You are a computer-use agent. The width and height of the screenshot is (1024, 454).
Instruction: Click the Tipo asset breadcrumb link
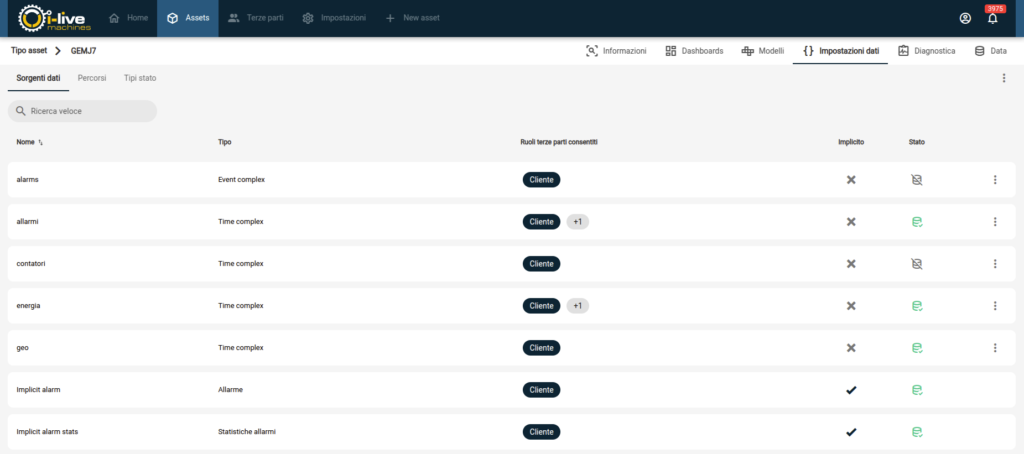point(28,50)
